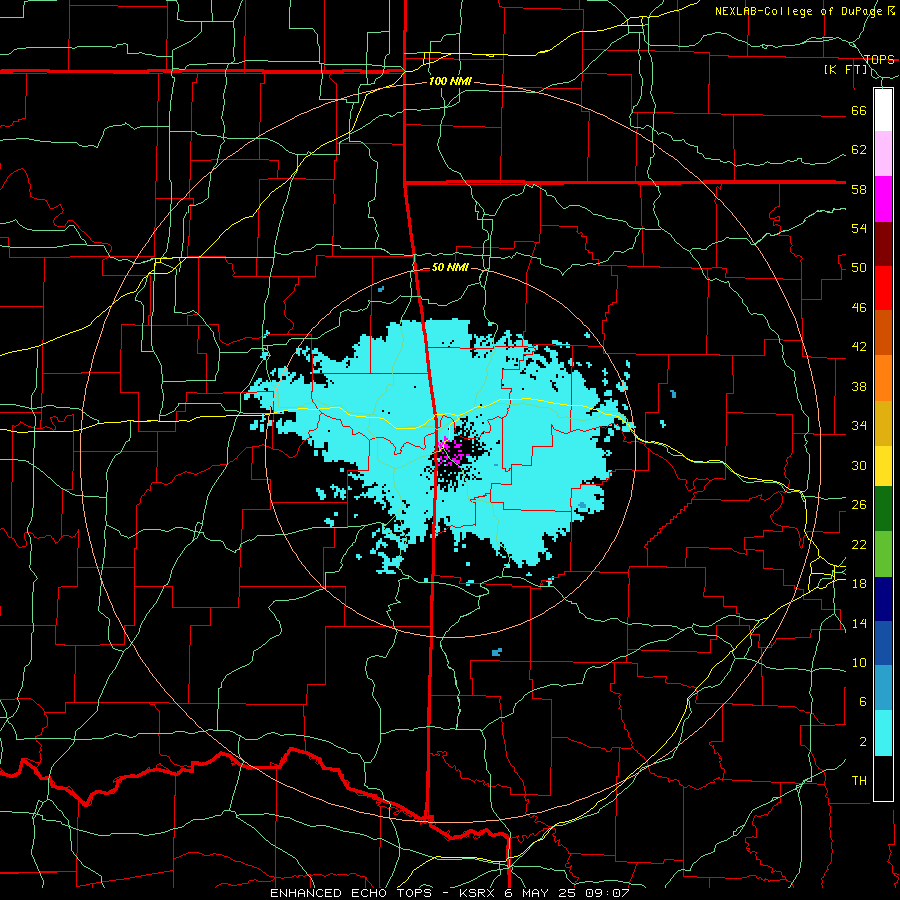Click the legend value '22'

click(859, 544)
